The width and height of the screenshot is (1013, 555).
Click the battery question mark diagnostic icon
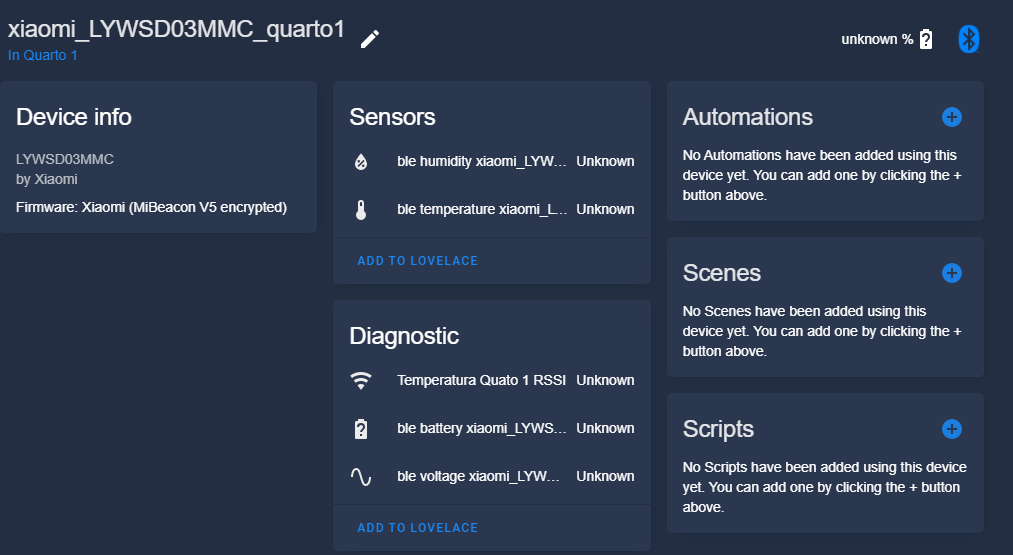[361, 428]
